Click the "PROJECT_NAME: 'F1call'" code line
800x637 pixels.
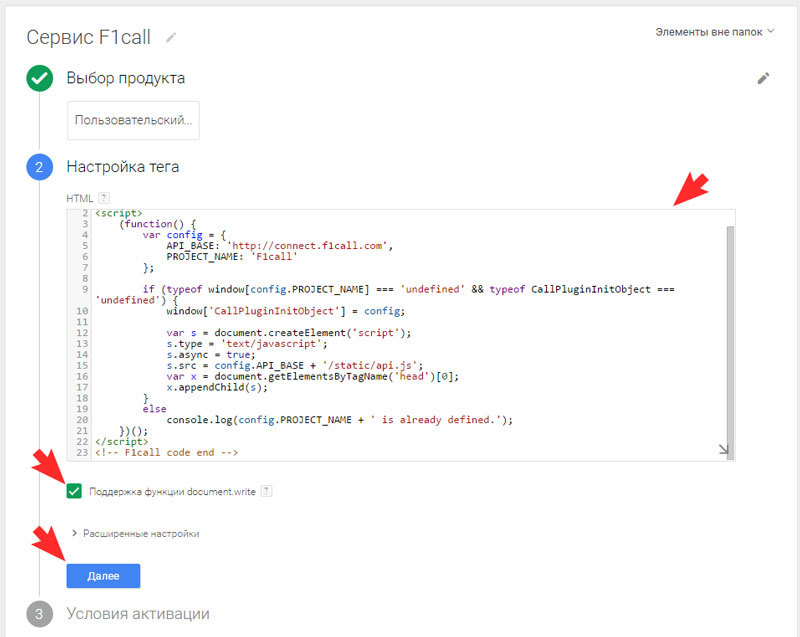click(x=232, y=257)
